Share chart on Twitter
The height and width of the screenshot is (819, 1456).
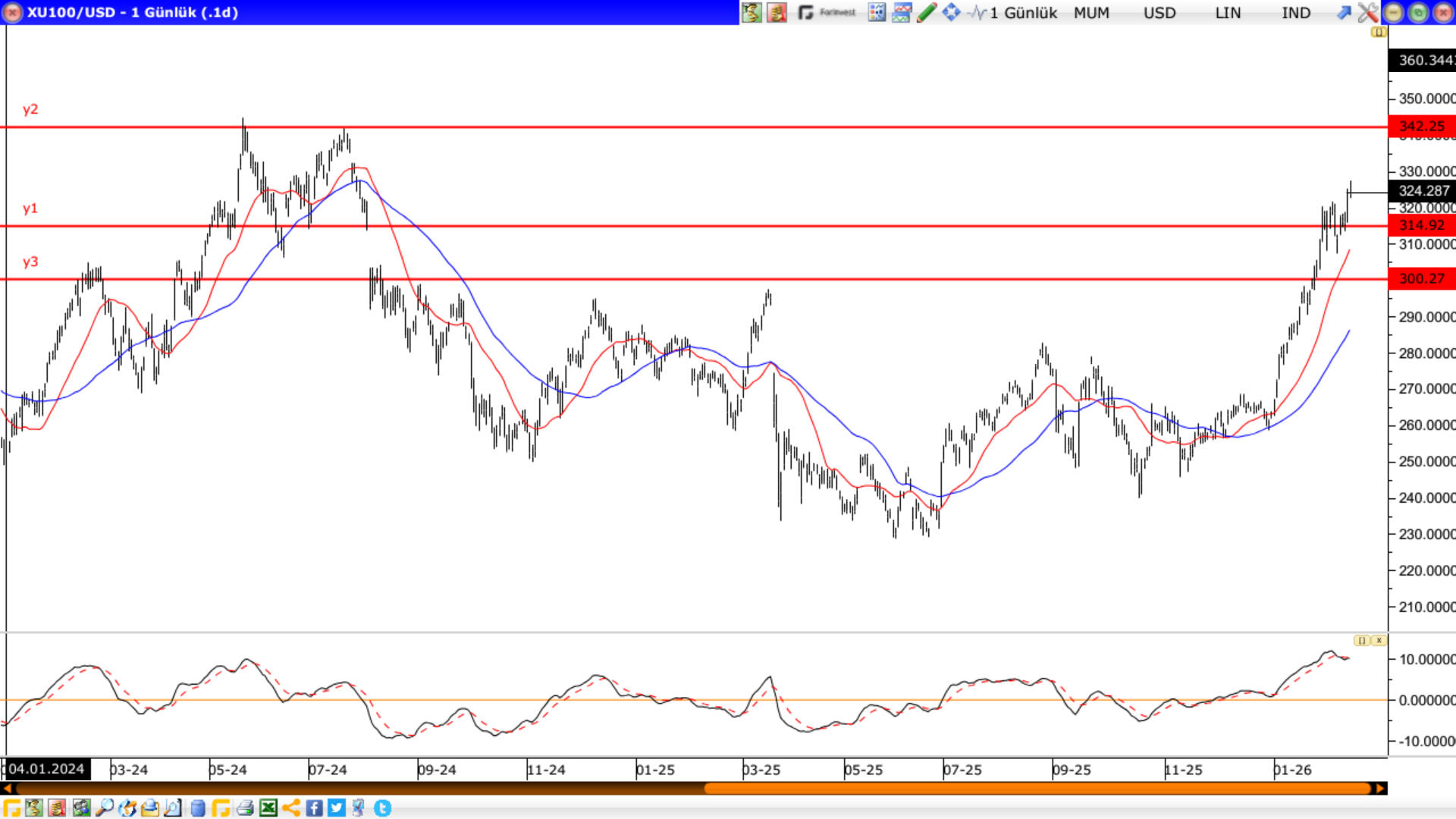click(337, 808)
